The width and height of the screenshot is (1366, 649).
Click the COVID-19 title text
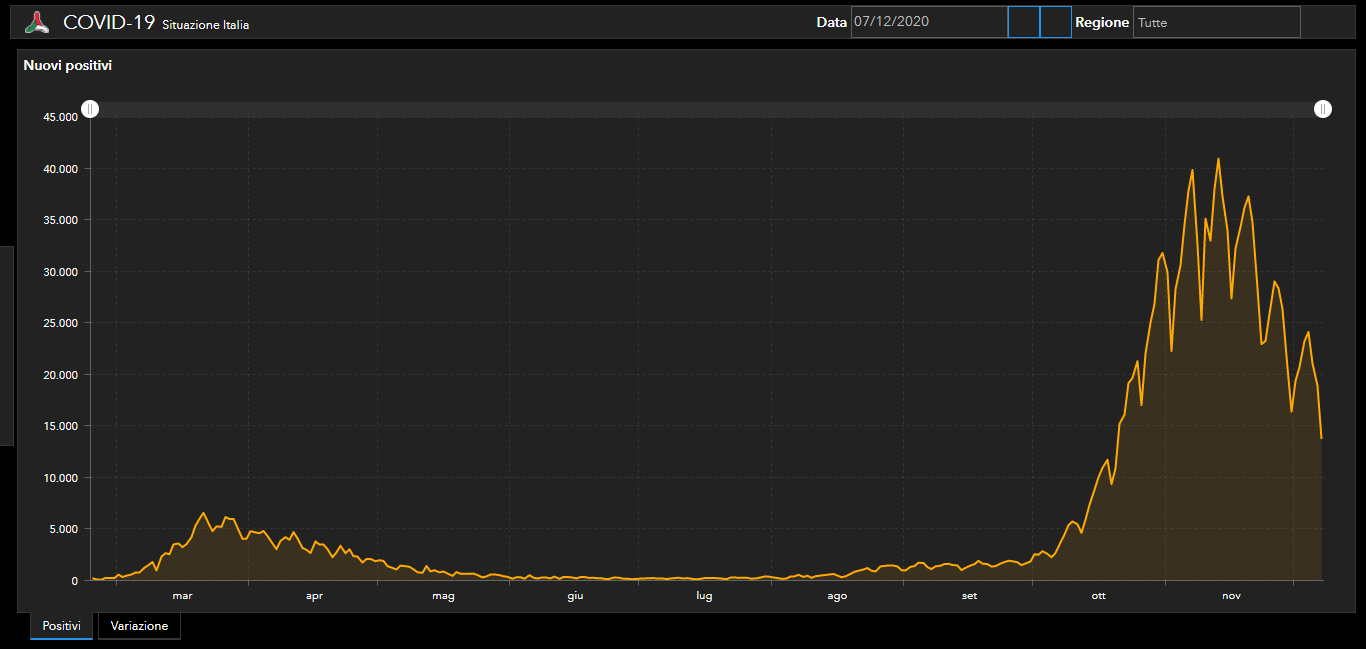(109, 22)
